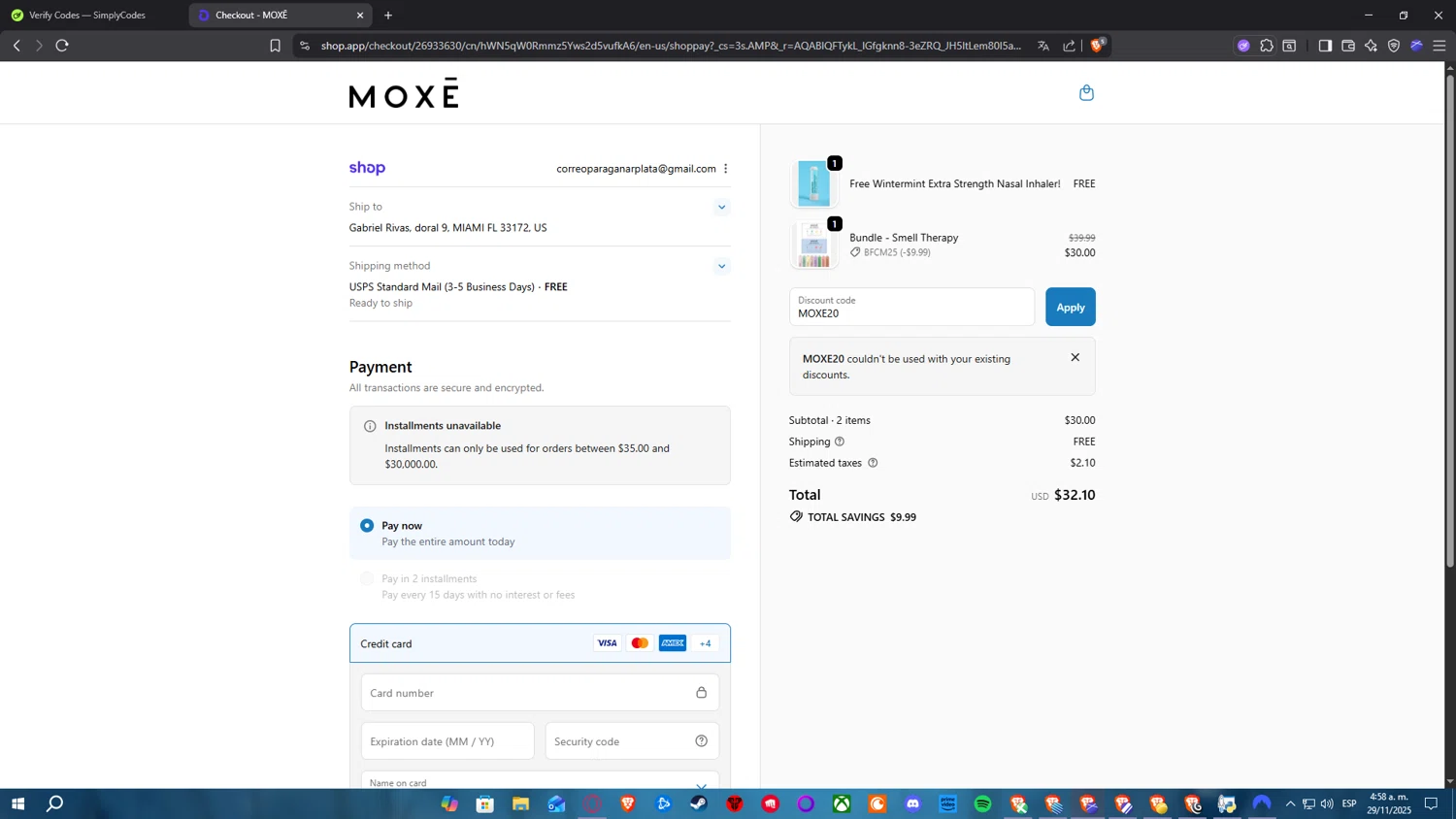Open the Brave VPN shield icon
The width and height of the screenshot is (1456, 819).
(x=1394, y=46)
